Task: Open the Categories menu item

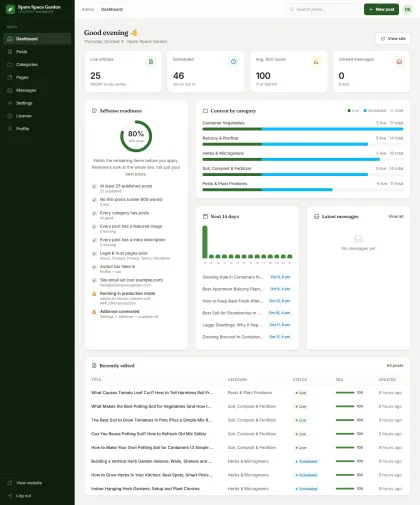Action: (37, 65)
